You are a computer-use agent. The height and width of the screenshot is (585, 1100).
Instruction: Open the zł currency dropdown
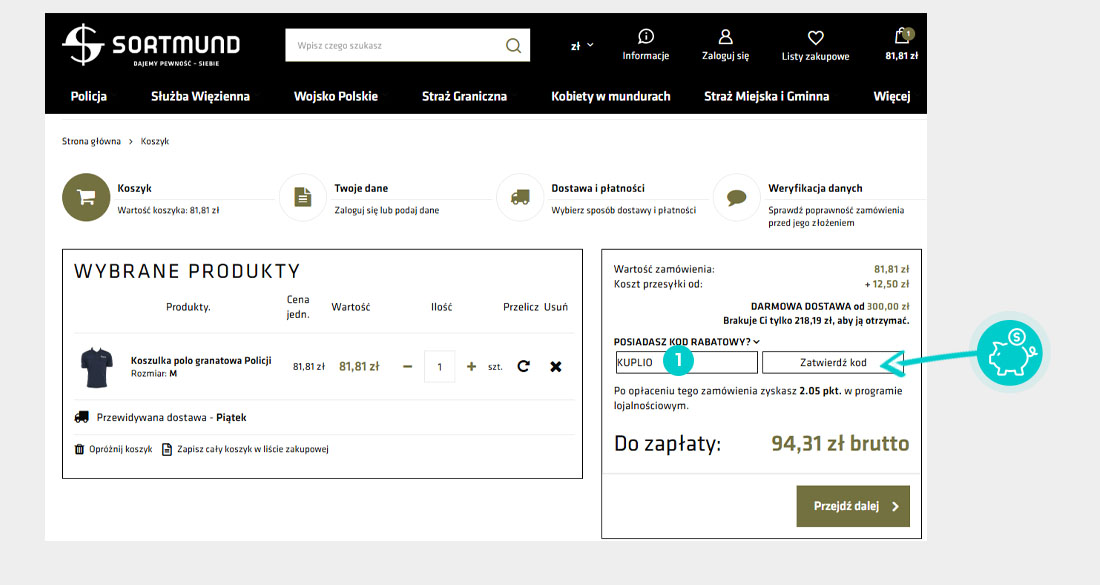582,45
